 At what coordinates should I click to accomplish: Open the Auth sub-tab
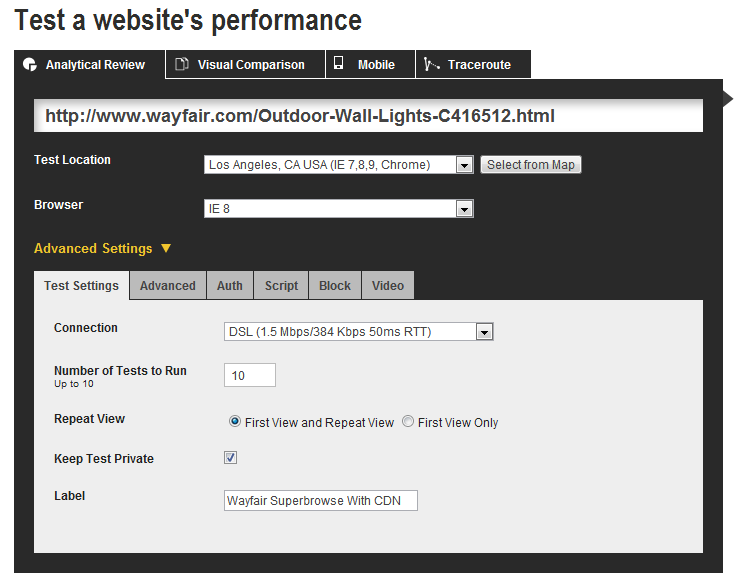(x=230, y=285)
